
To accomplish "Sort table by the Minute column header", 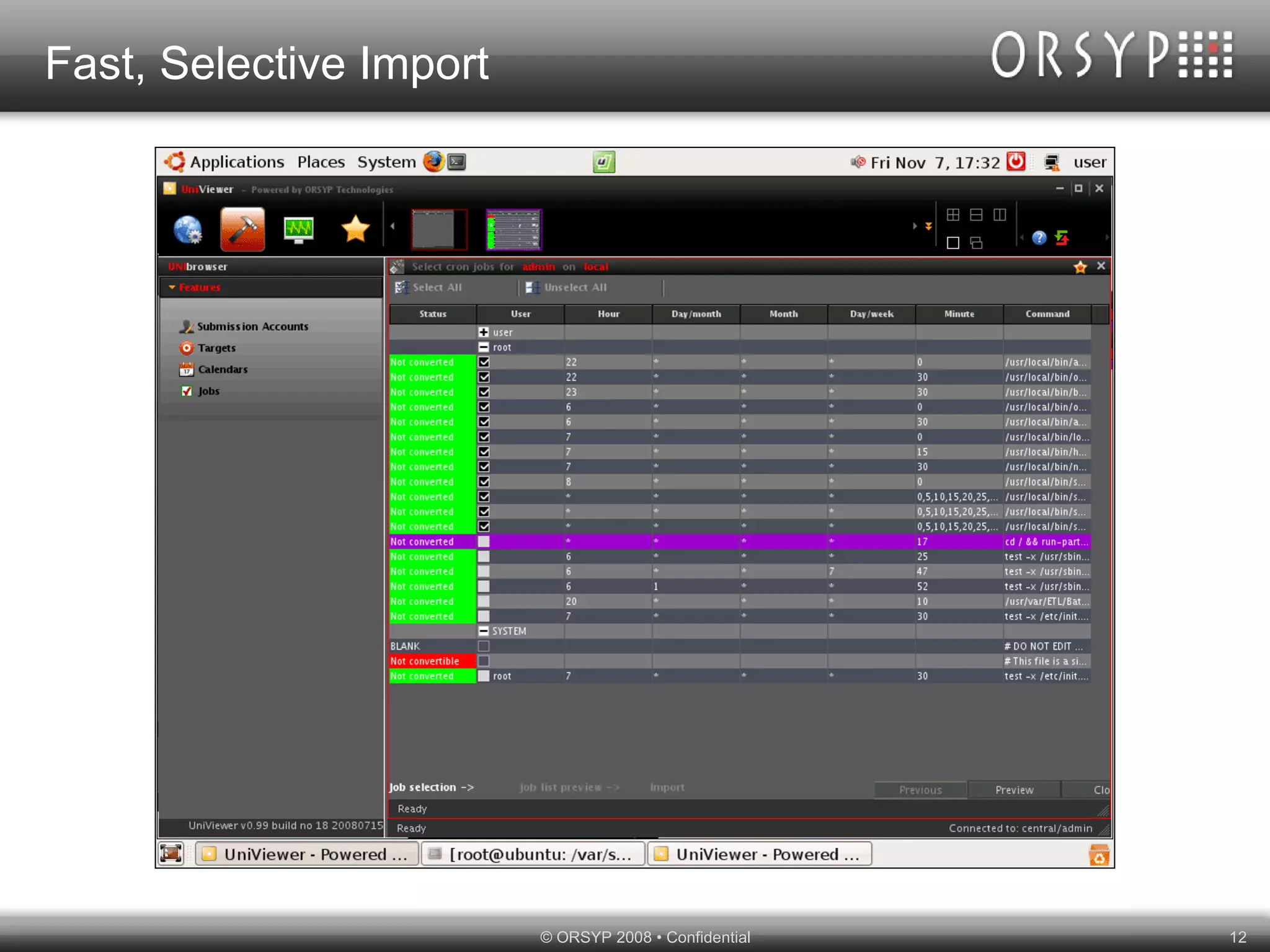I will (959, 314).
